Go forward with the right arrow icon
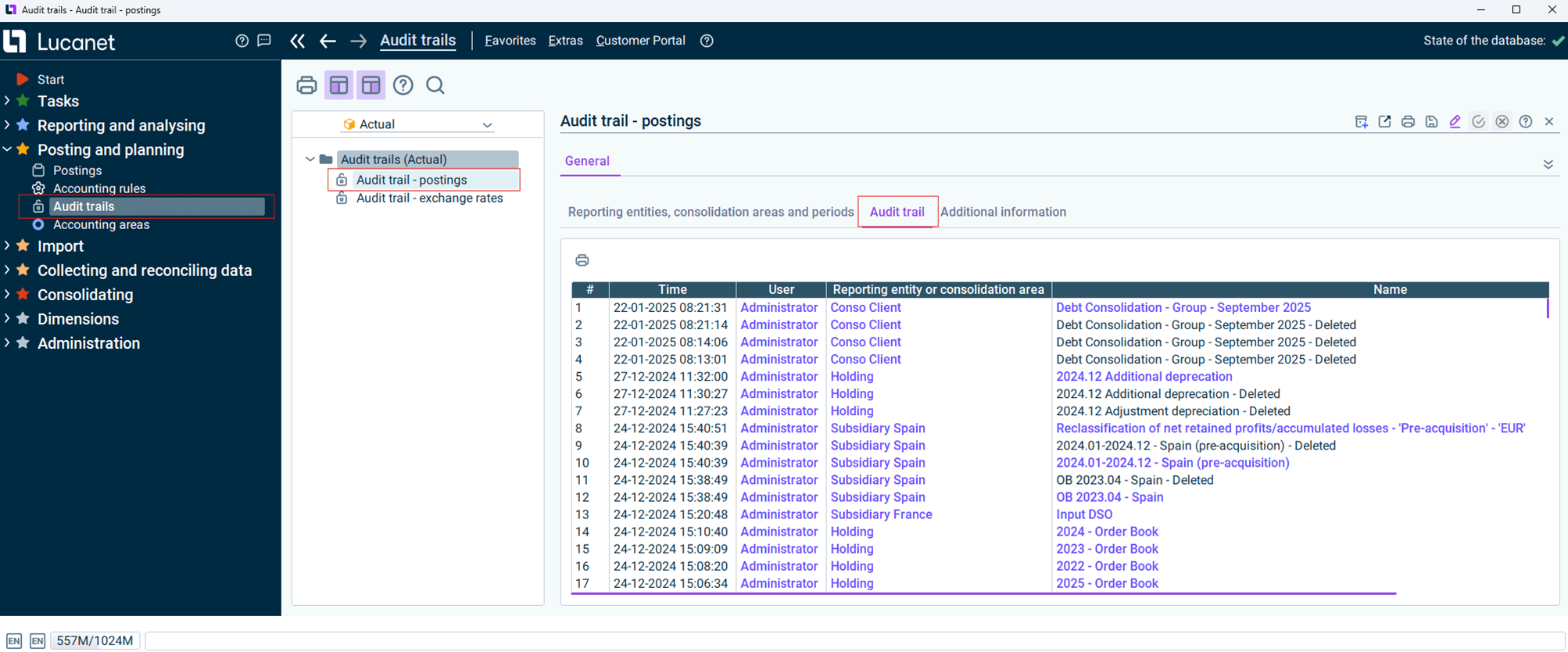This screenshot has height=652, width=1568. (x=358, y=41)
